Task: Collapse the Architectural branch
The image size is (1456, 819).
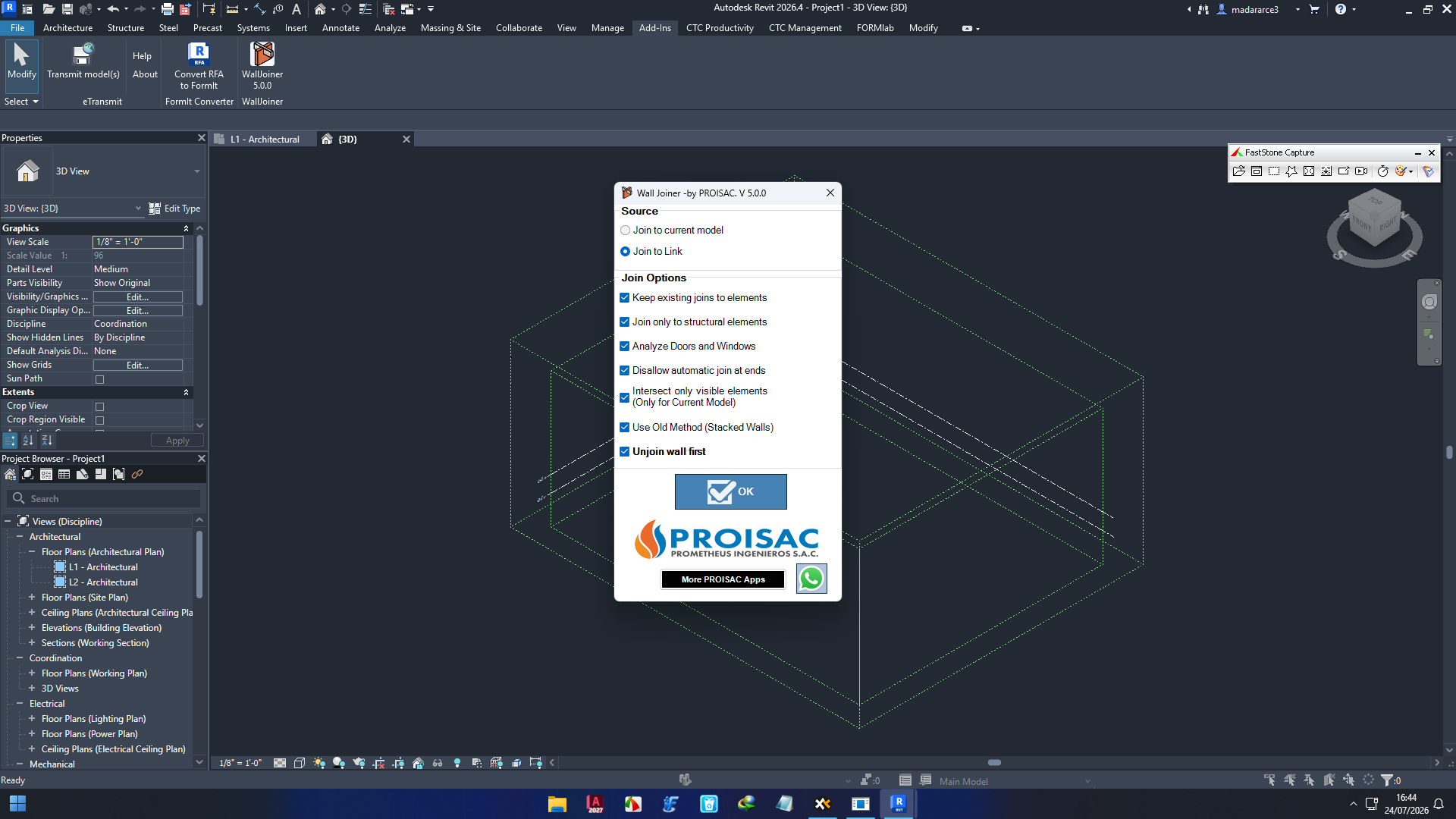Action: [x=20, y=537]
